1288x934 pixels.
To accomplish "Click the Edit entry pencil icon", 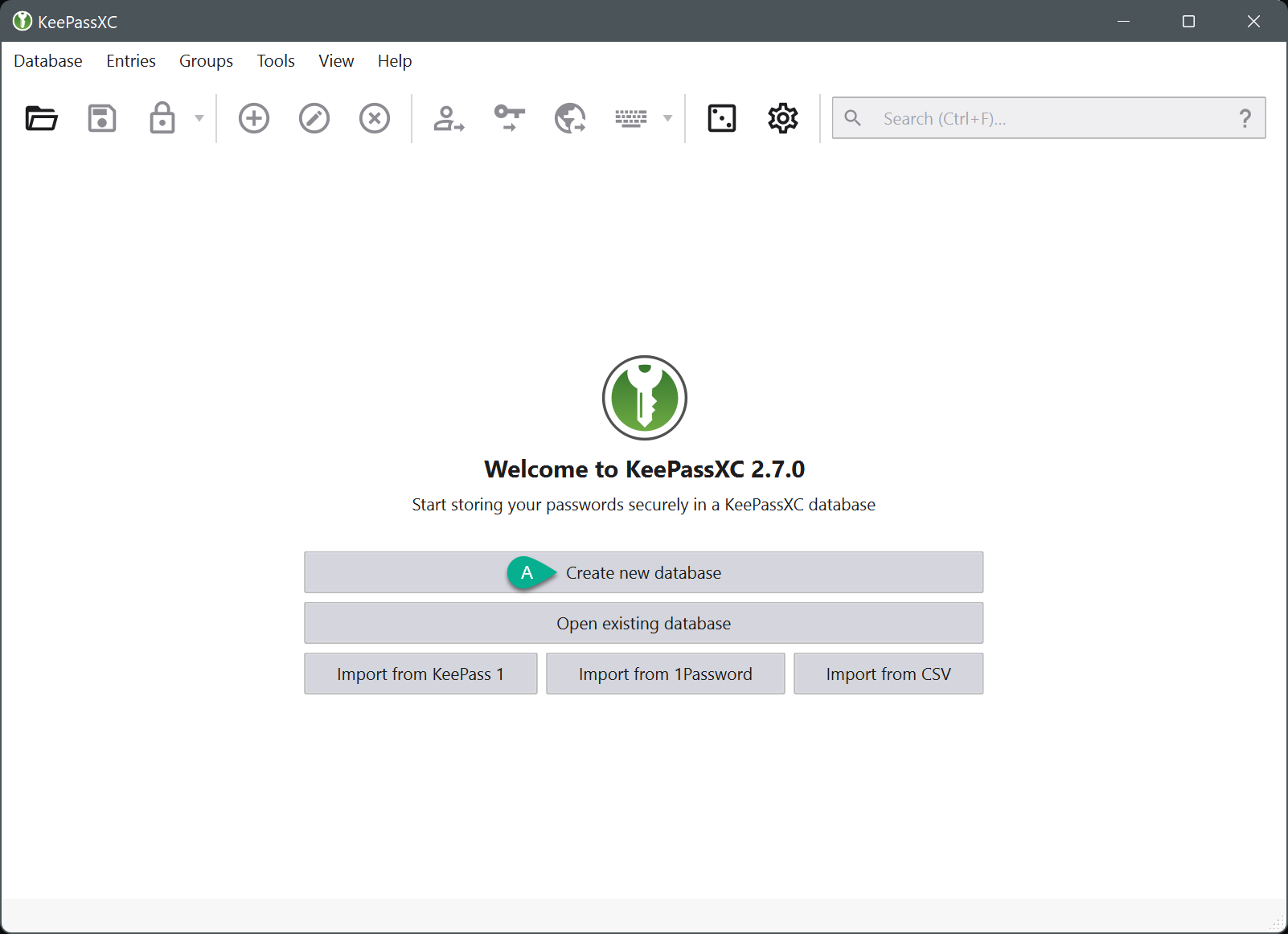I will tap(314, 118).
